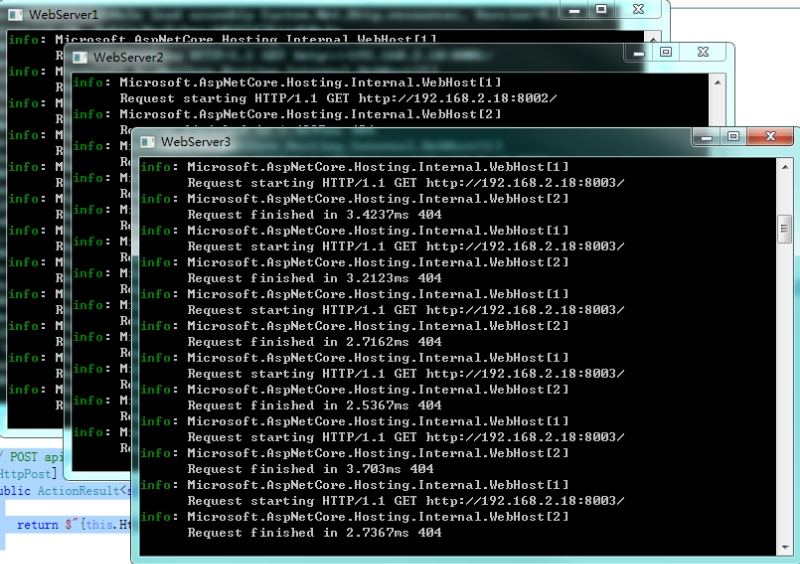Click first 8003 request starting line in WebServer3
The width and height of the screenshot is (800, 564).
(406, 183)
